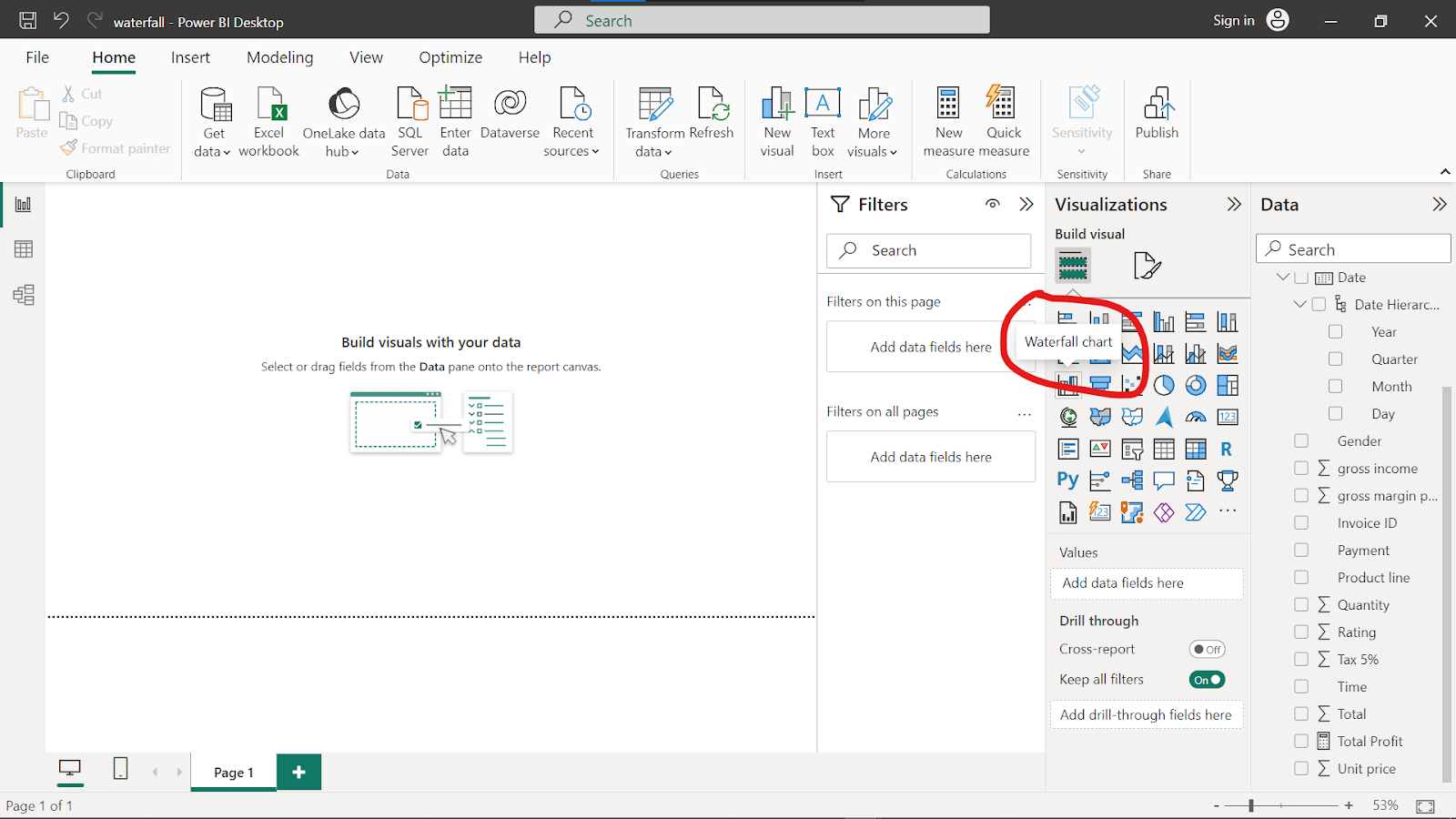Open the File menu
1456x819 pixels.
pos(37,57)
